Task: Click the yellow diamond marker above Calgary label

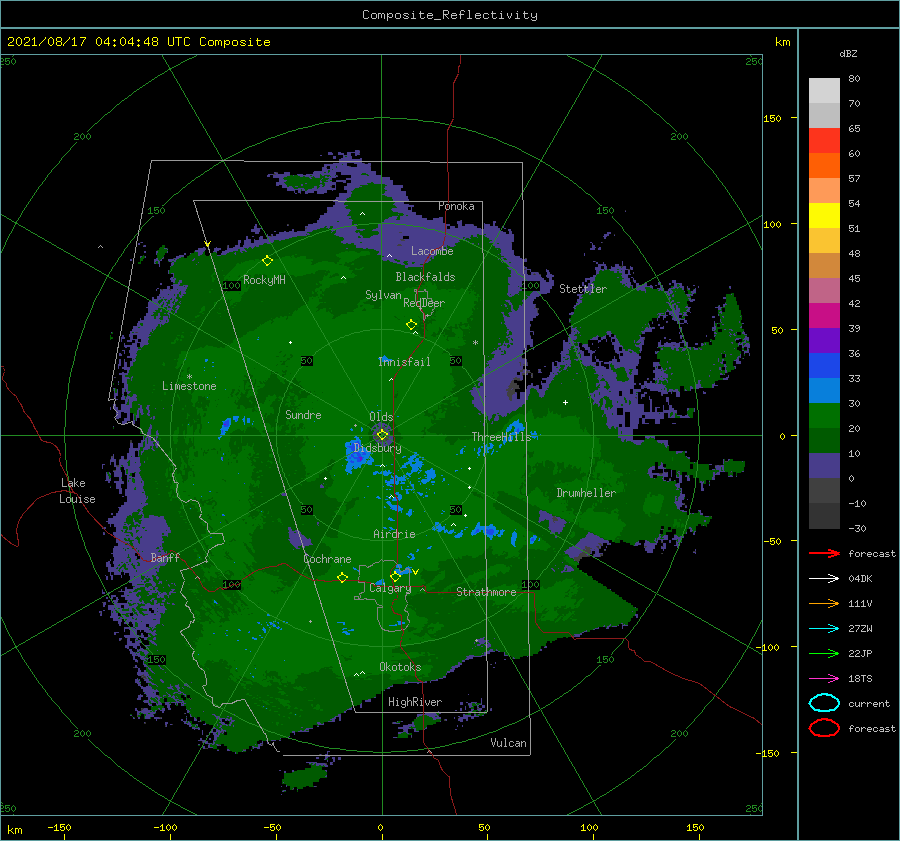Action: pos(395,576)
